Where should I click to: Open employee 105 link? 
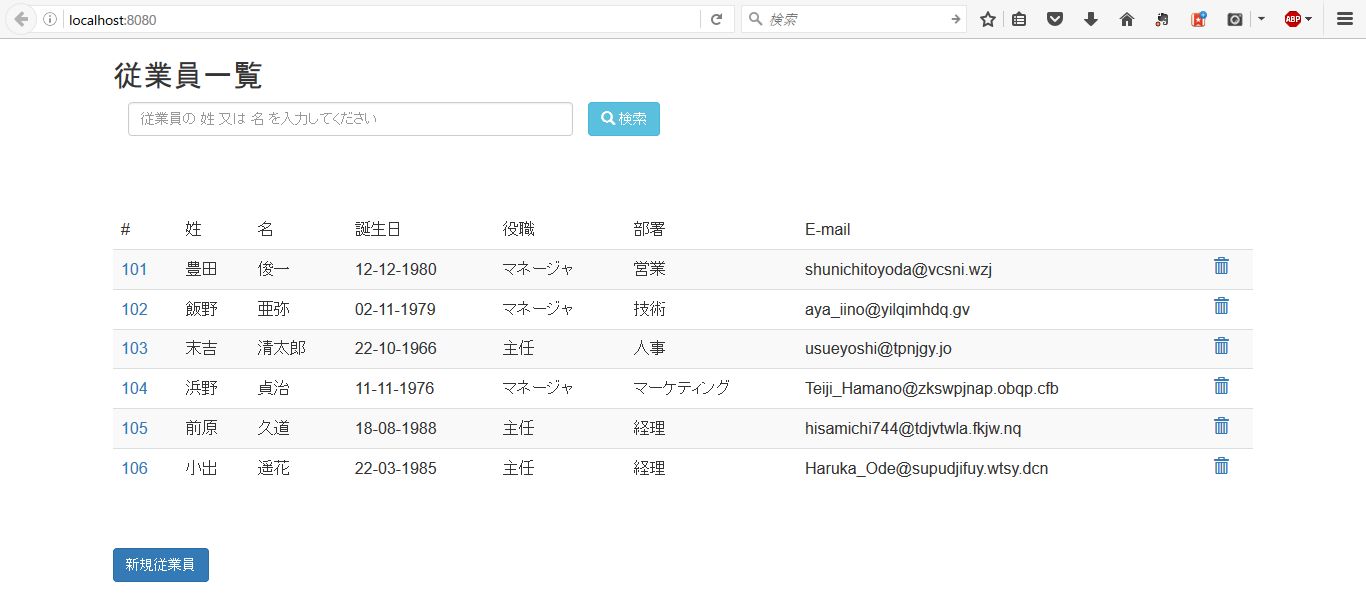[x=134, y=428]
